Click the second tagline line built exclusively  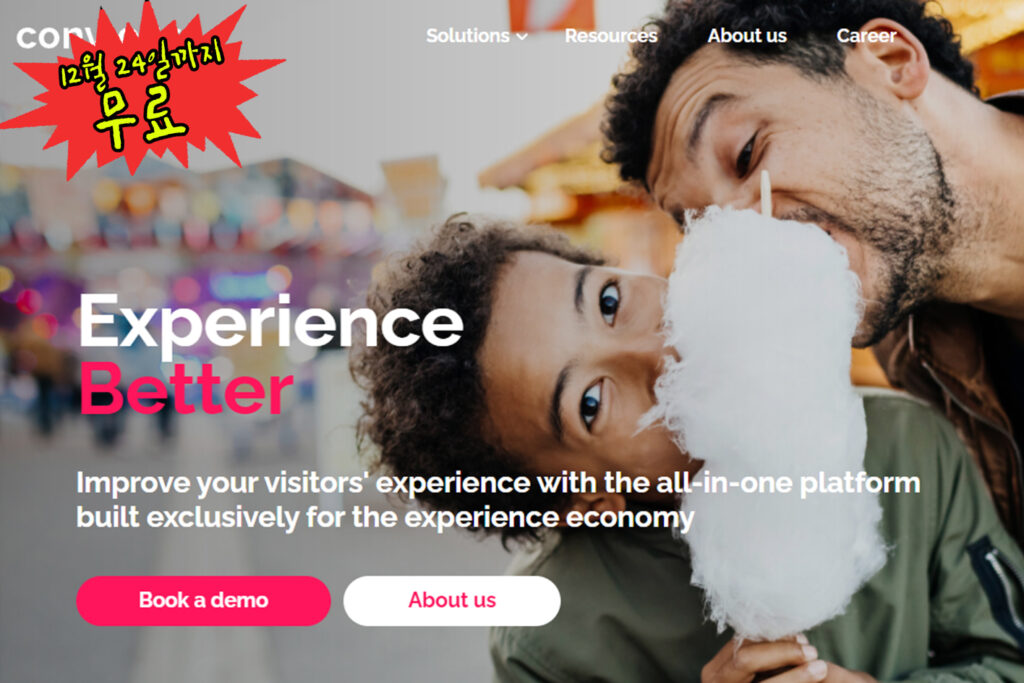[385, 518]
